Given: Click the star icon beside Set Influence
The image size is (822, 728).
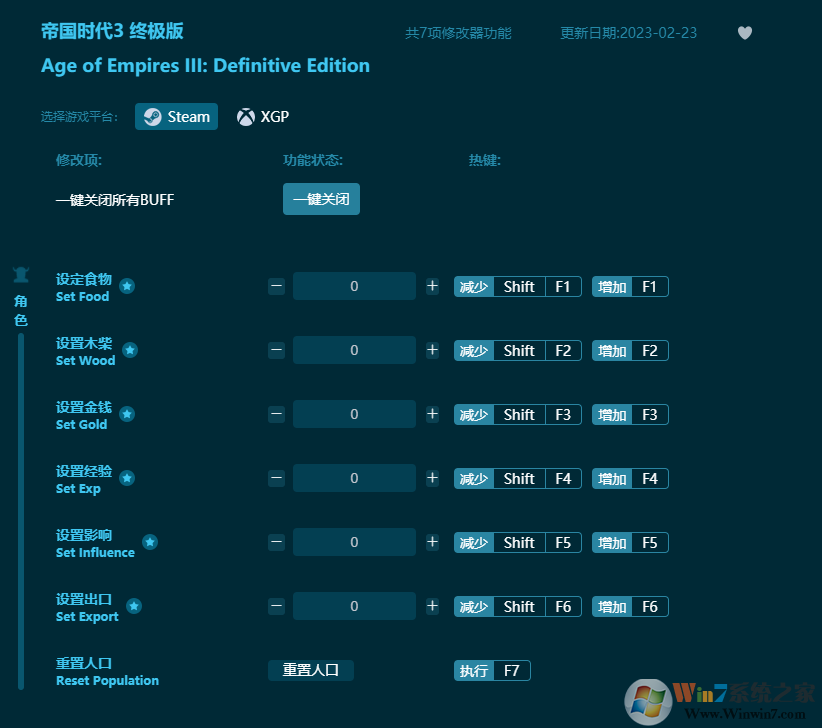Looking at the screenshot, I should point(150,542).
